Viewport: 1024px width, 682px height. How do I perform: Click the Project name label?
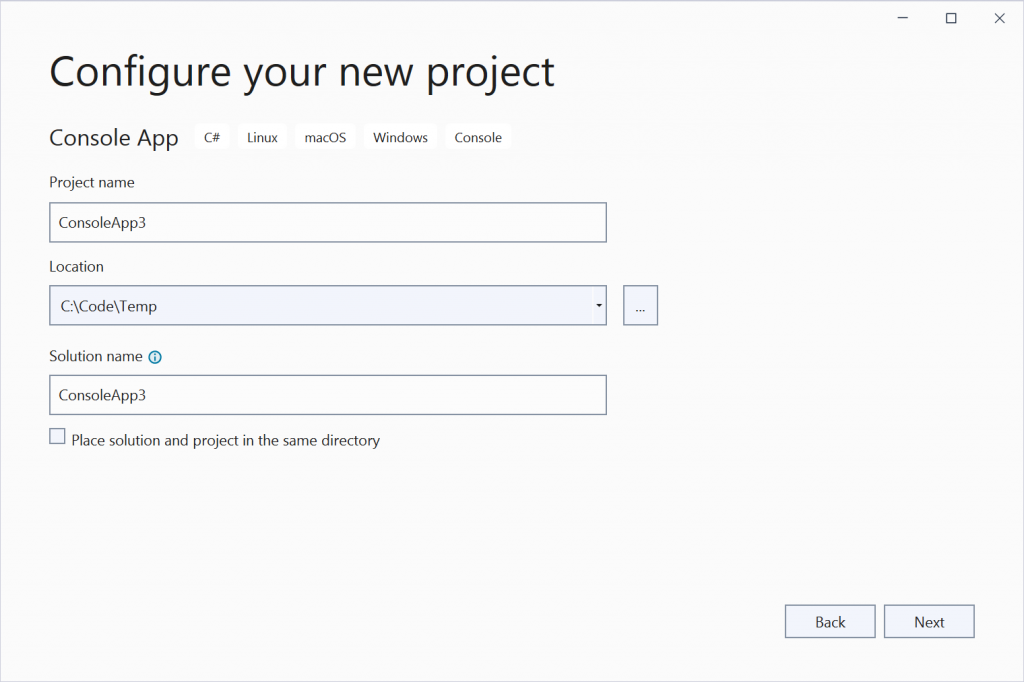[x=91, y=183]
